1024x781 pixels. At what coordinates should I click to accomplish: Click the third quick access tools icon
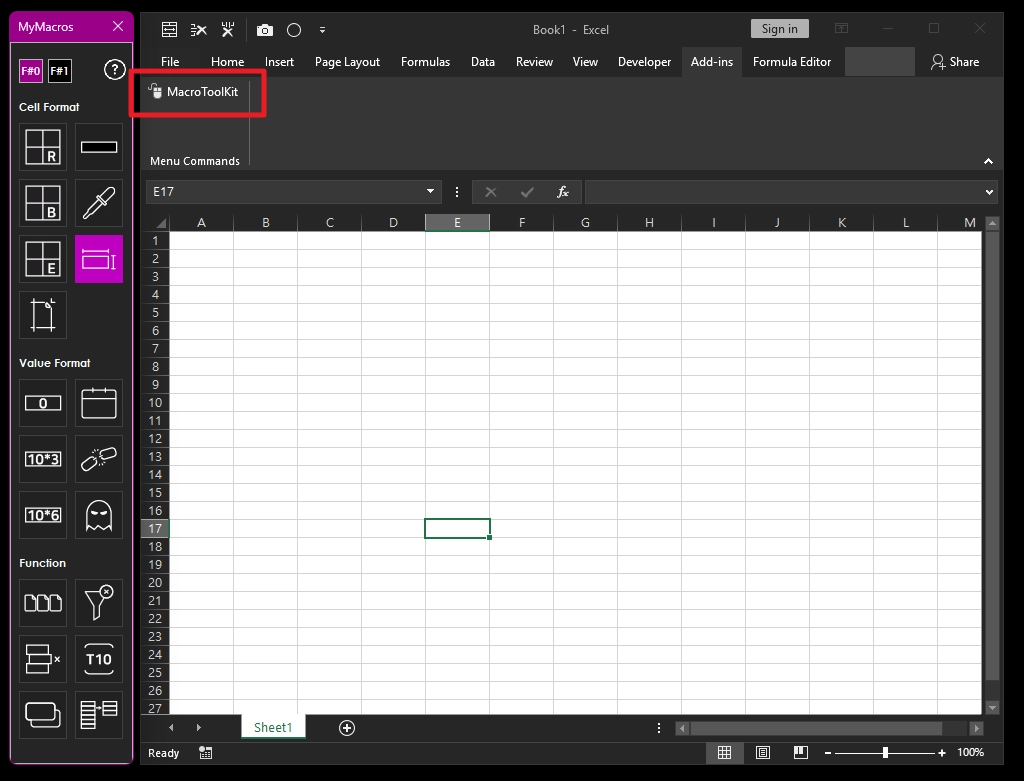click(x=228, y=29)
